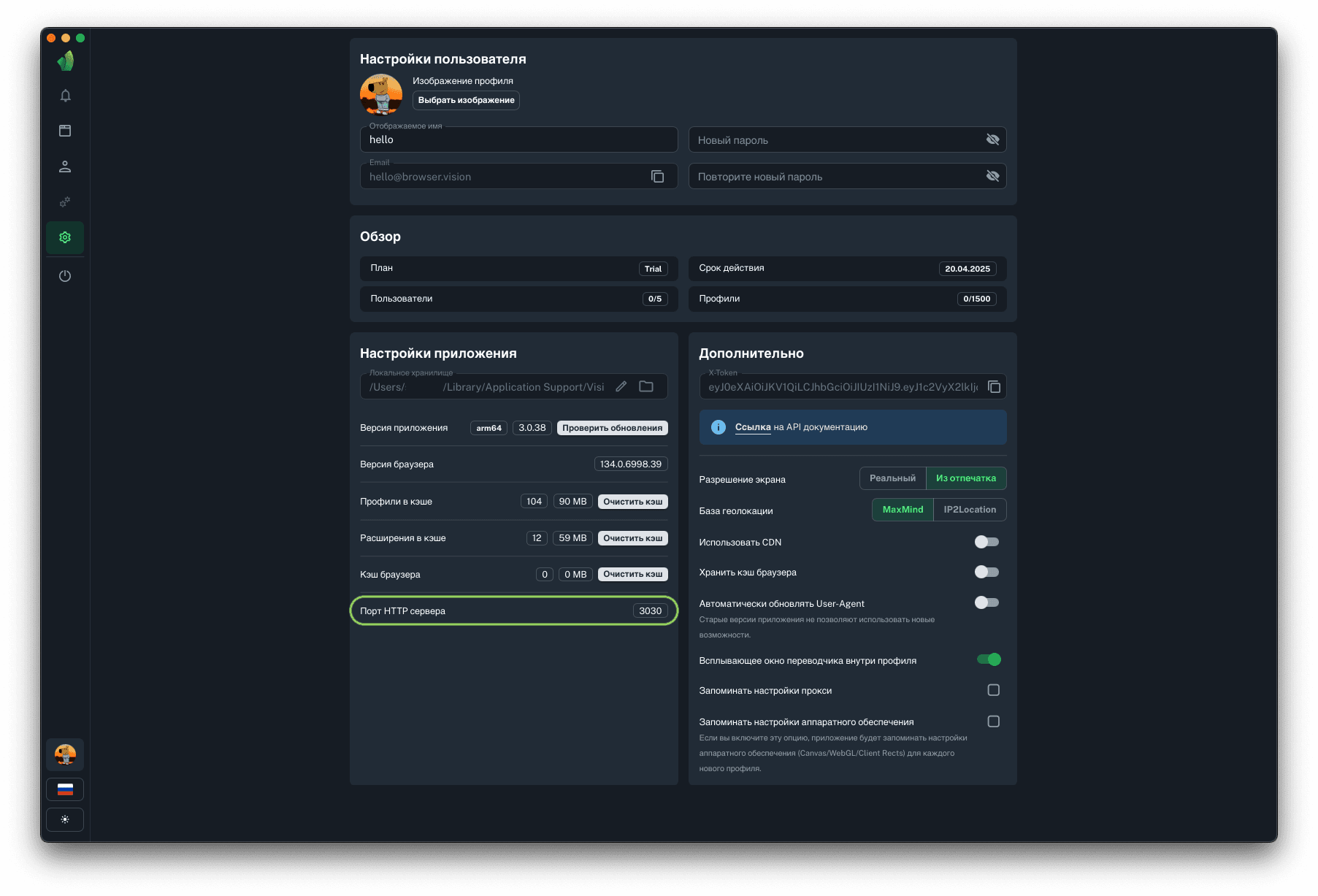Toggle theme with sun icon
This screenshot has height=896, width=1318.
click(65, 819)
